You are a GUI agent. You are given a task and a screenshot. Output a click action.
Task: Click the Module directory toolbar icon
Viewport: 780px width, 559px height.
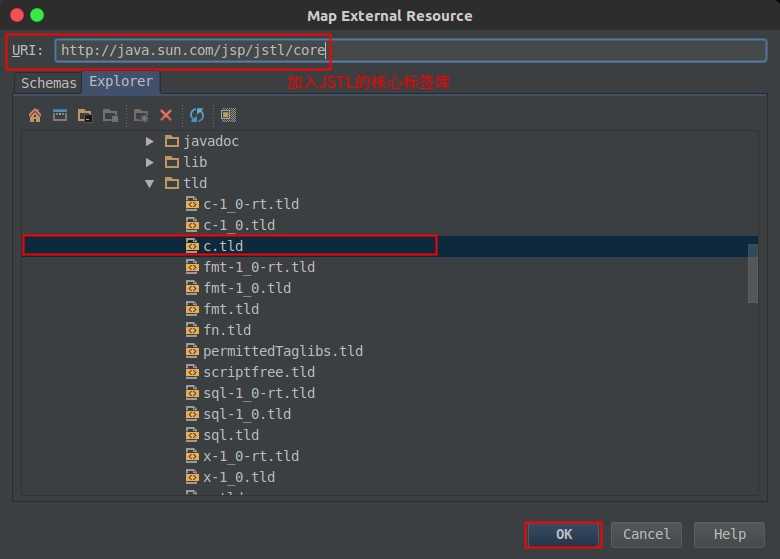click(110, 115)
